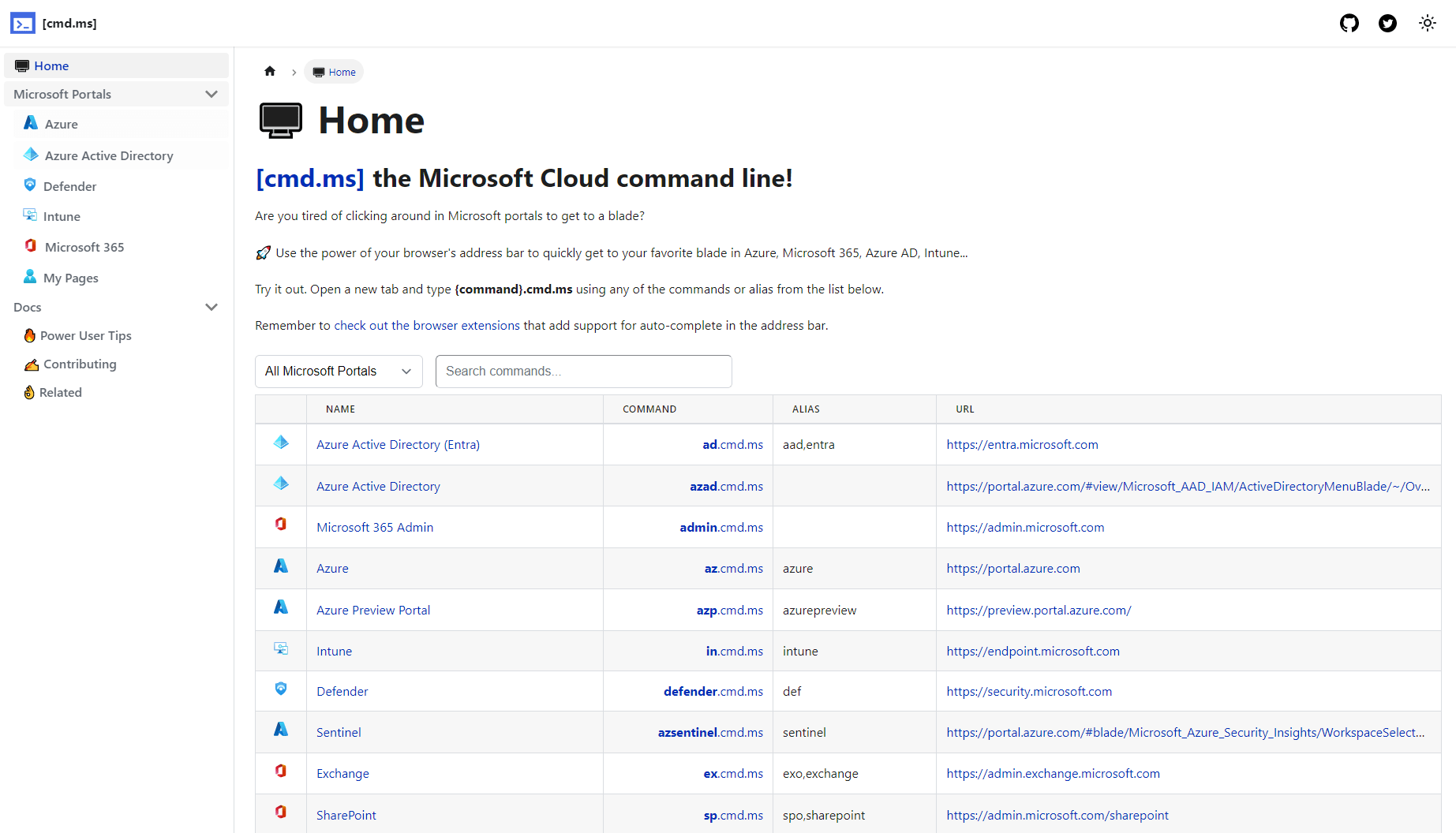Click the Microsoft 365 sidebar icon

[x=31, y=246]
